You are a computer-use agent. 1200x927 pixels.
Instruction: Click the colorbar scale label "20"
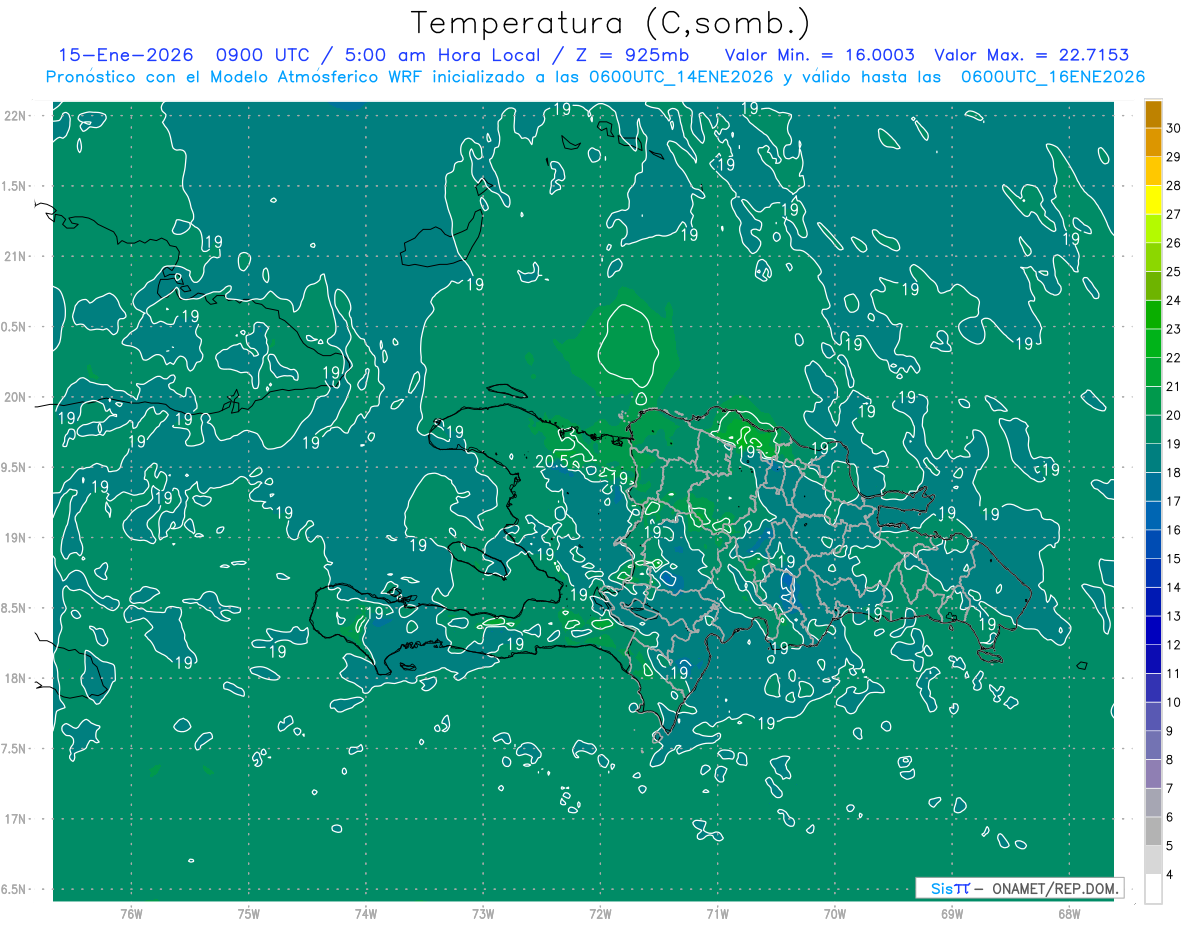1174,415
